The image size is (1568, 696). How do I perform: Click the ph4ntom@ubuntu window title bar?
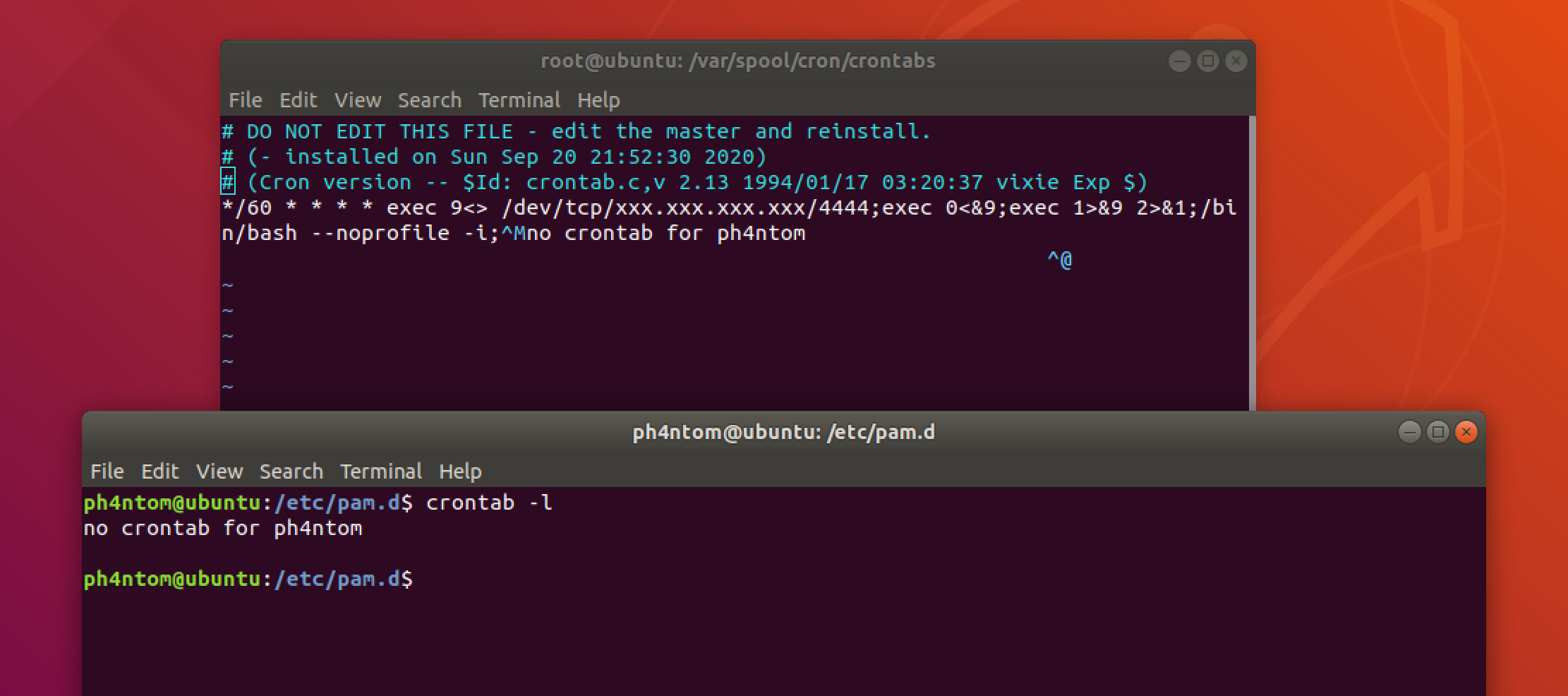pos(783,432)
